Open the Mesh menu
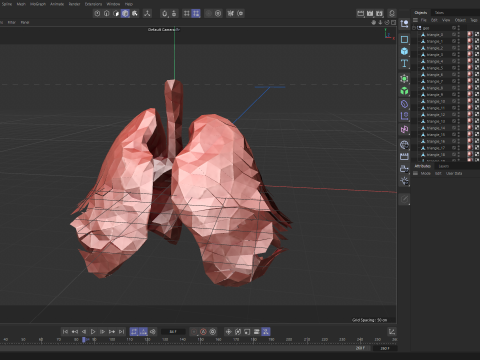 pos(21,4)
